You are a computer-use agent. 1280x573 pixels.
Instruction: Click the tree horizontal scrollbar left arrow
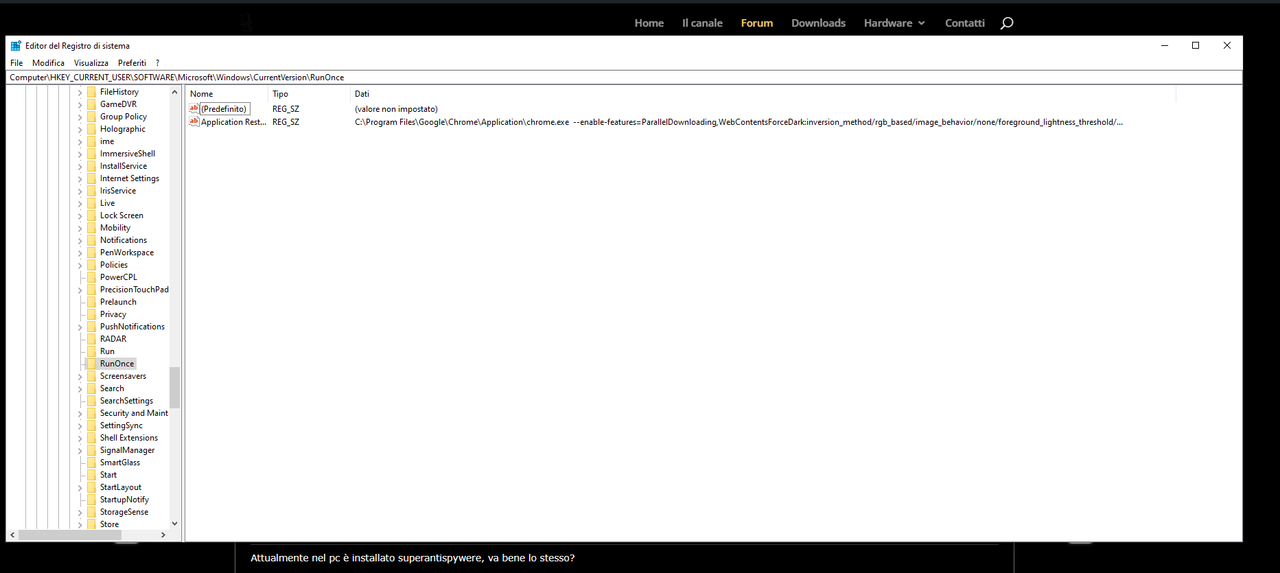pyautogui.click(x=12, y=535)
